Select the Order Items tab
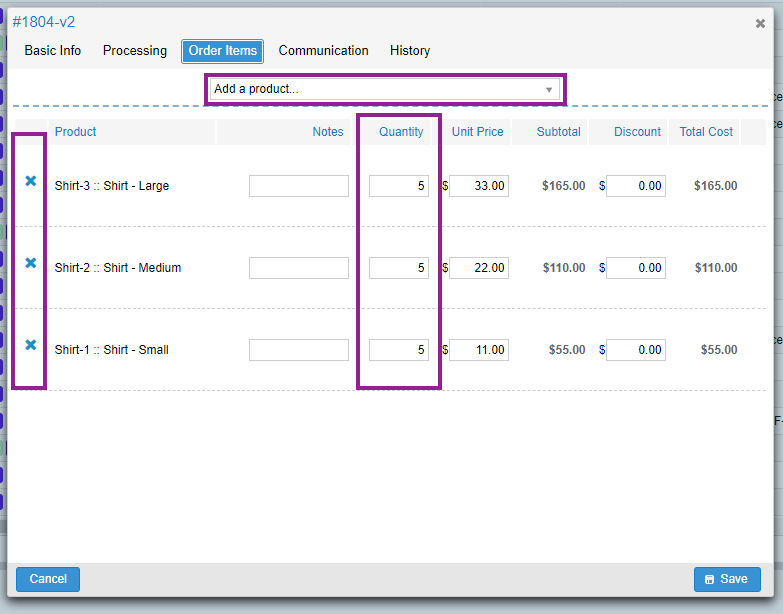 point(223,51)
